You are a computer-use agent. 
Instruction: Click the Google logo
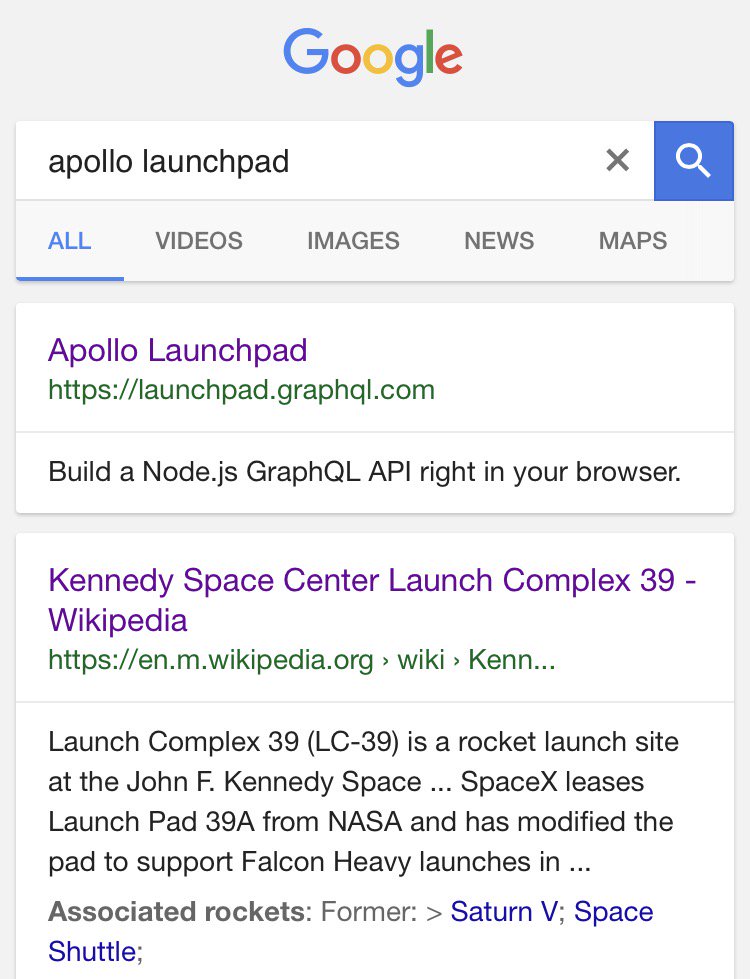pyautogui.click(x=373, y=57)
